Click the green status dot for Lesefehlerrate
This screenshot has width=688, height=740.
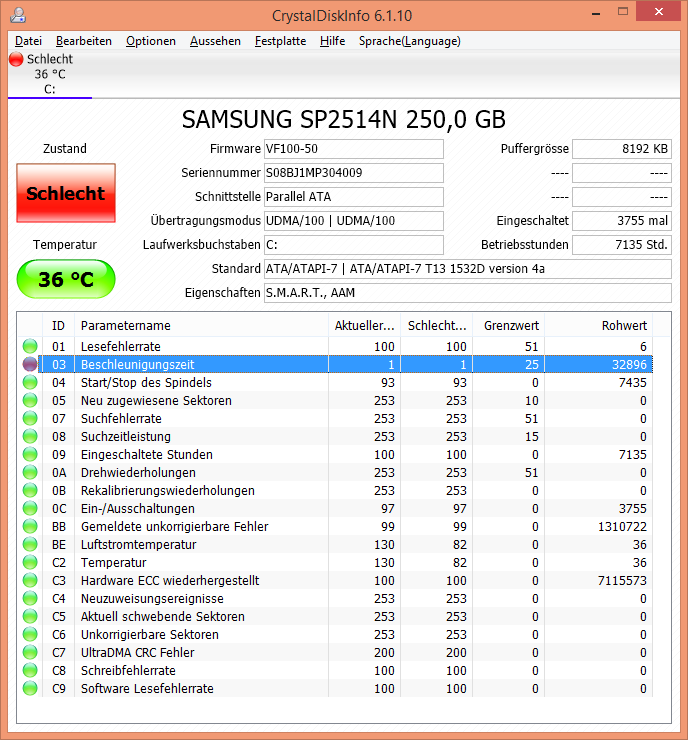pos(30,346)
